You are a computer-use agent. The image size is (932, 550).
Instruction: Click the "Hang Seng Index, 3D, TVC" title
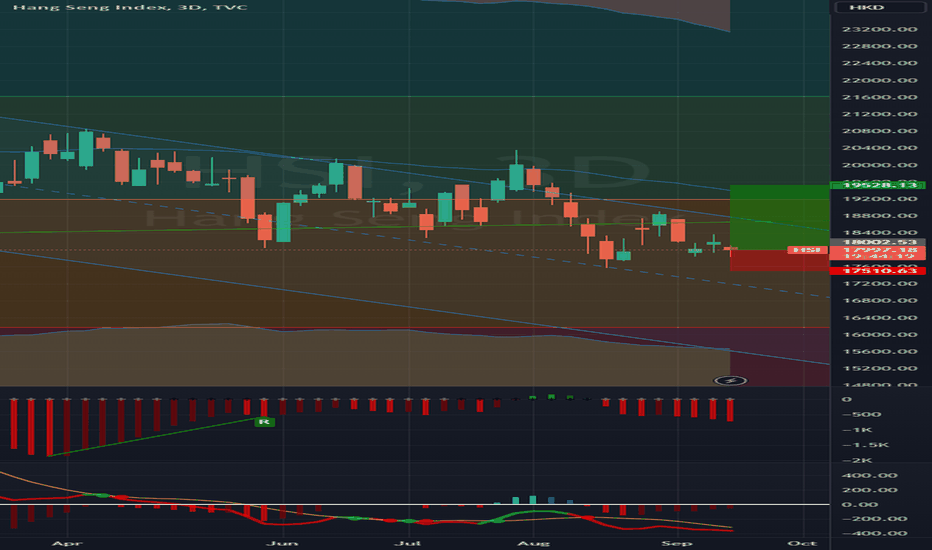130,7
